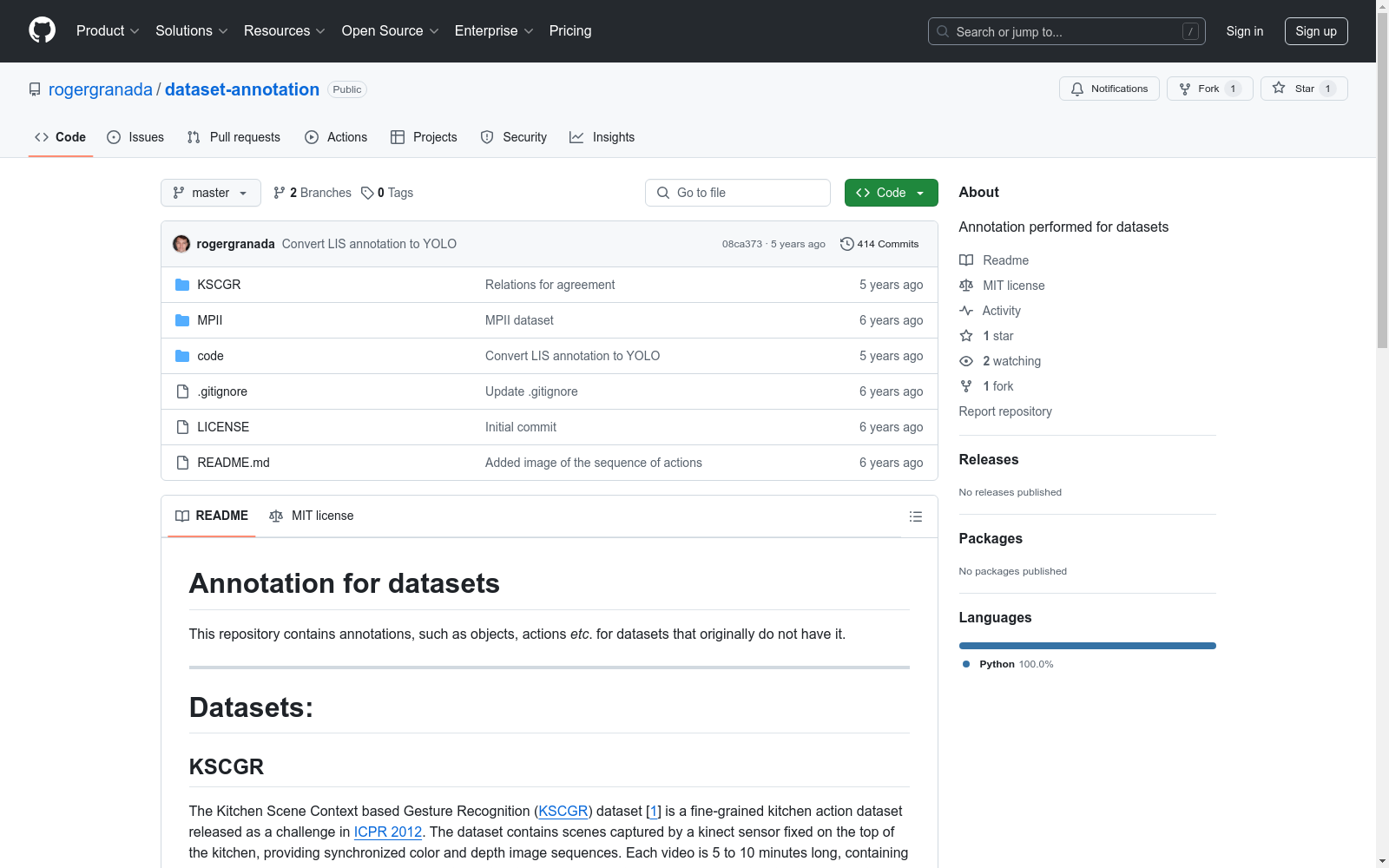Expand the Solutions menu
The width and height of the screenshot is (1389, 868).
(192, 30)
